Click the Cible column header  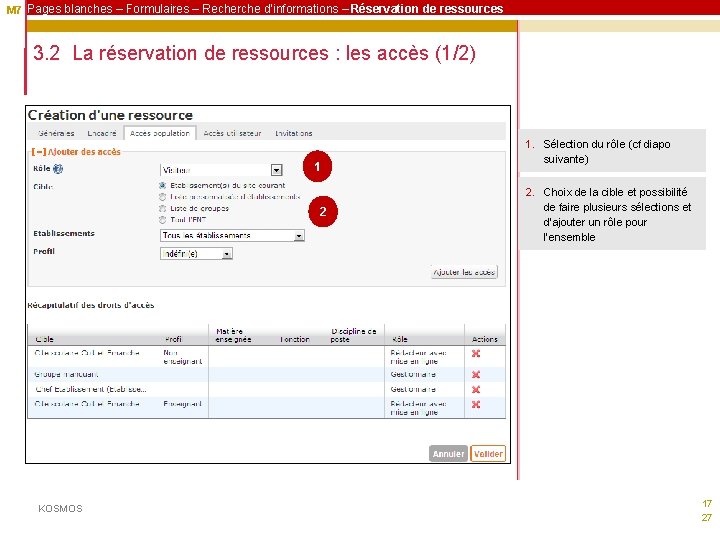coord(45,339)
